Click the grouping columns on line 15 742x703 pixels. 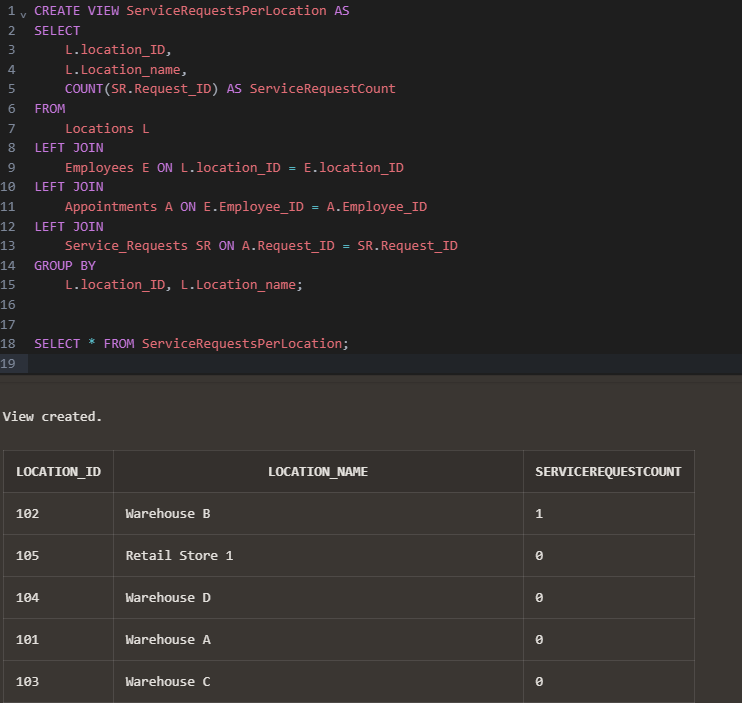184,285
